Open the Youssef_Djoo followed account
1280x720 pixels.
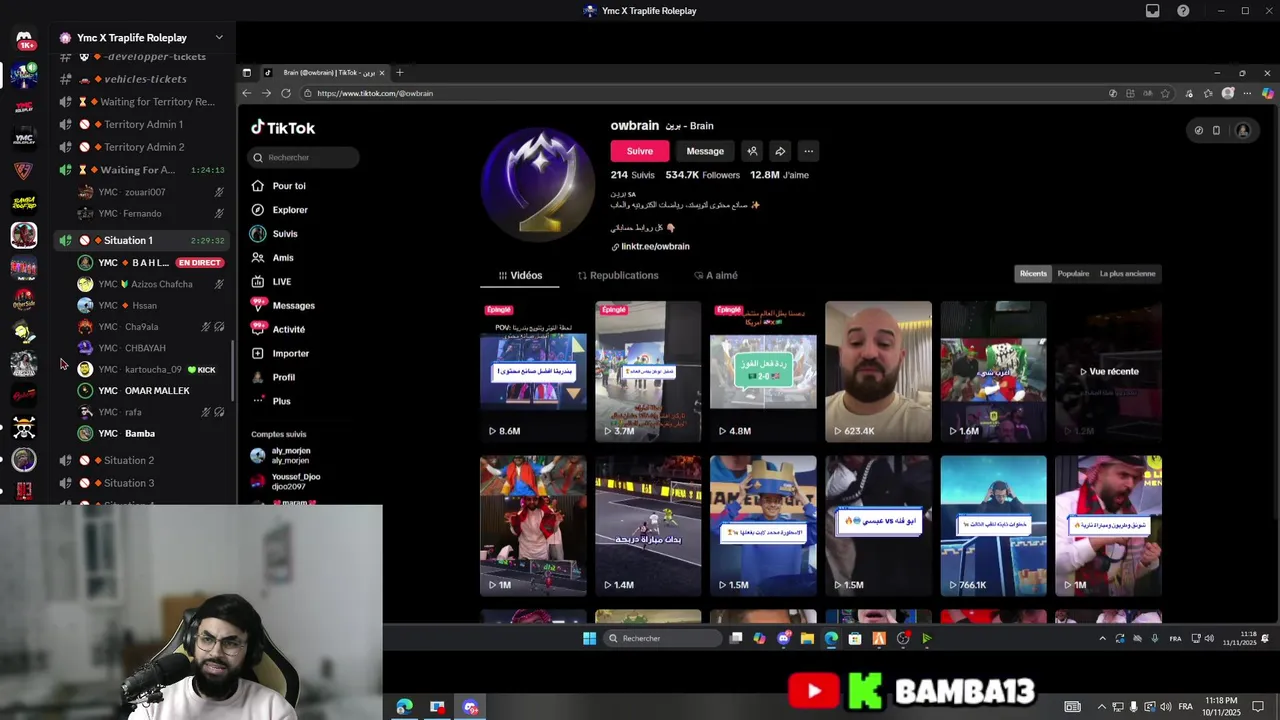(x=286, y=481)
